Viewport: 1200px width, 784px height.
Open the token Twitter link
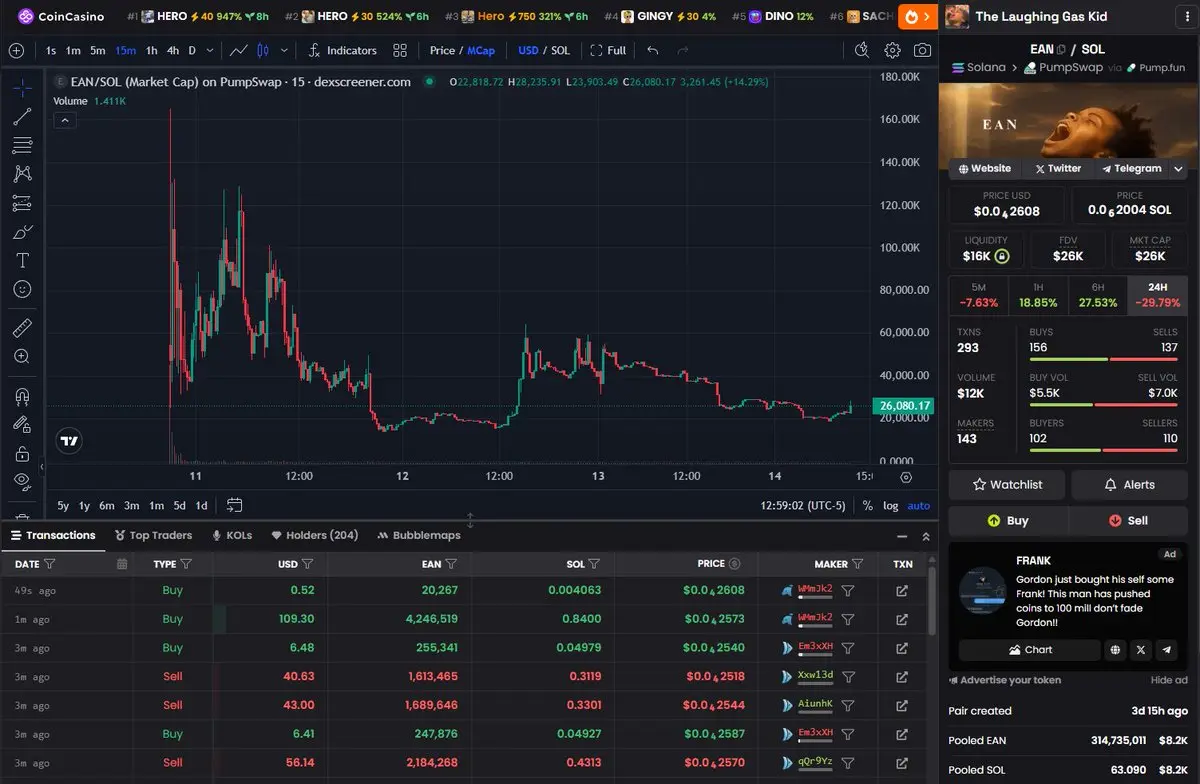coord(1058,168)
